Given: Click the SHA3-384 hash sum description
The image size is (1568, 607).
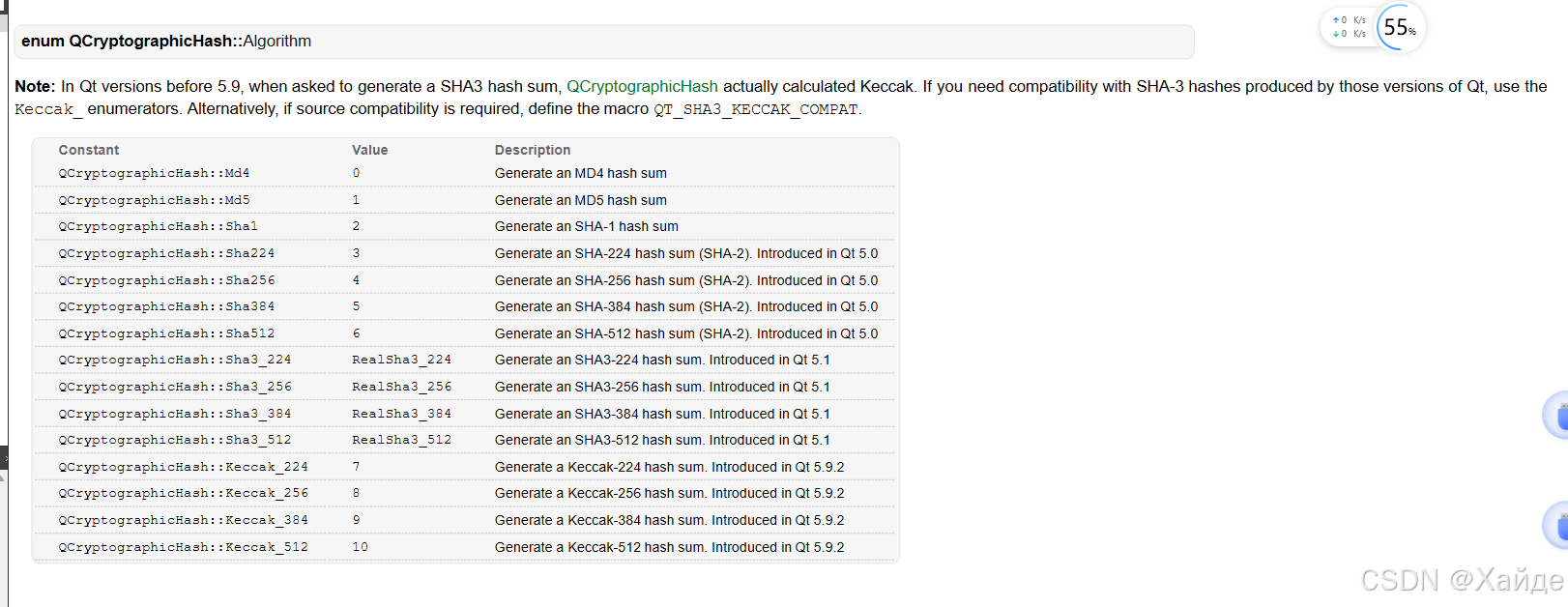Looking at the screenshot, I should coord(662,414).
